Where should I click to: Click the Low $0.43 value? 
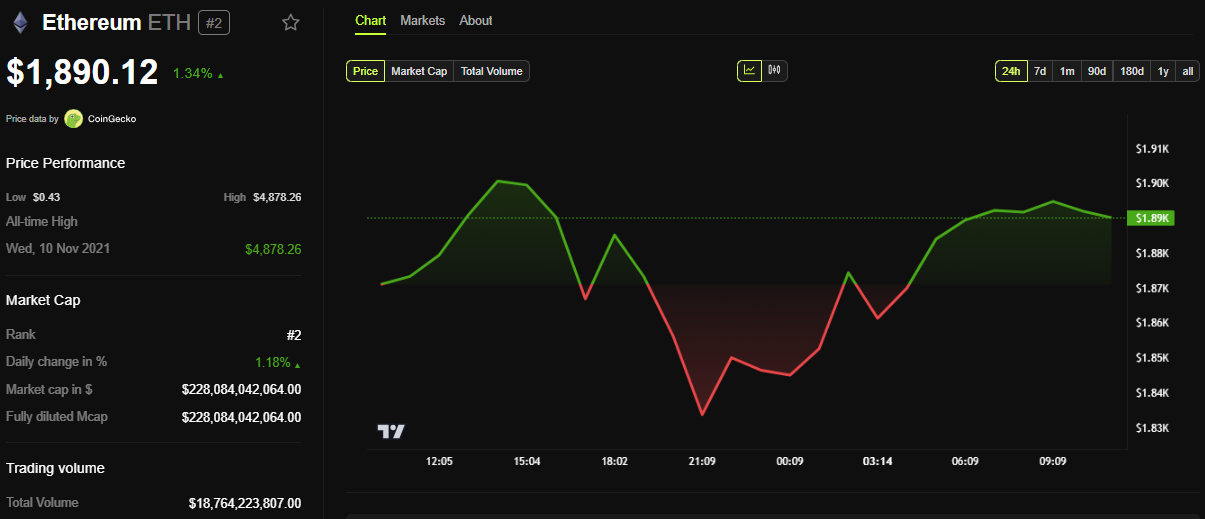pos(46,197)
